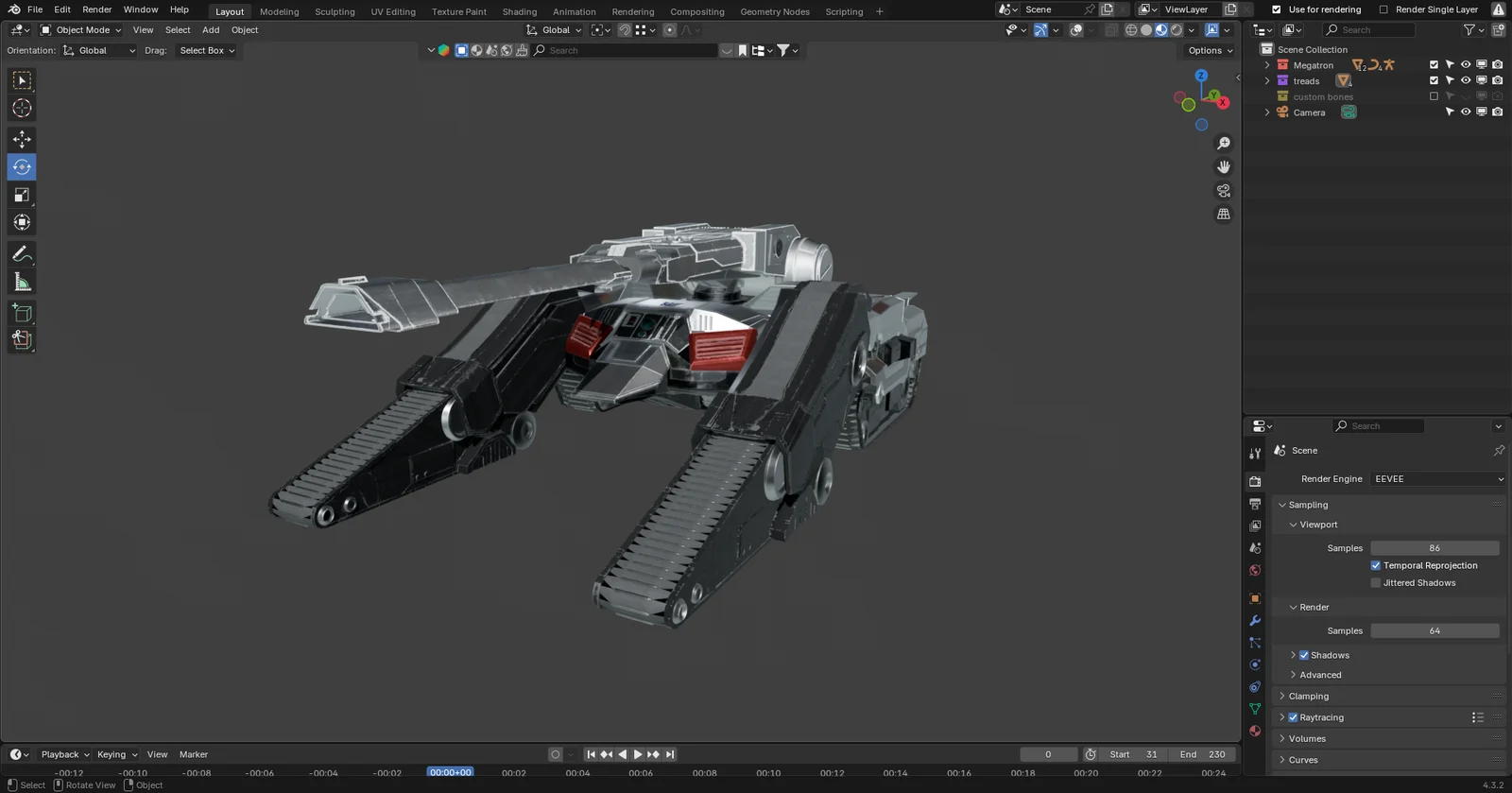This screenshot has height=793, width=1512.
Task: Hide the treads collection in viewport
Action: (x=1466, y=80)
